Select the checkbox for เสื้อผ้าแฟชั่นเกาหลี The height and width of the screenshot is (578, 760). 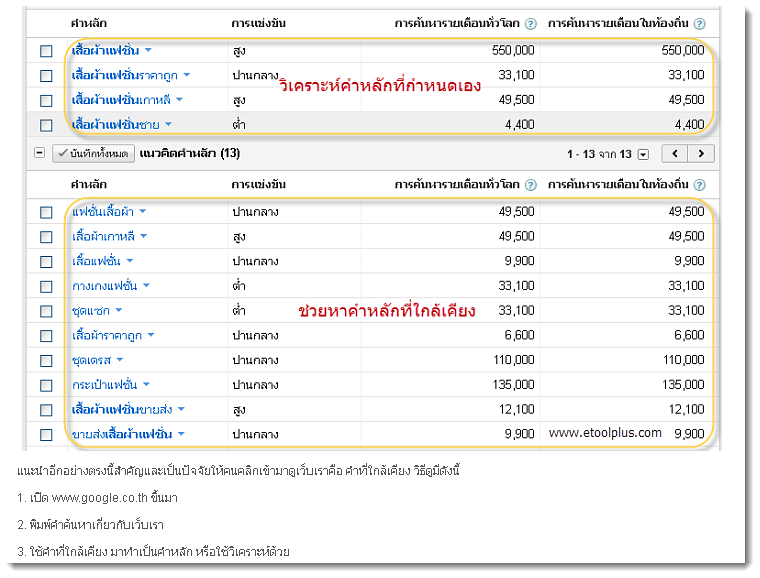tap(46, 101)
